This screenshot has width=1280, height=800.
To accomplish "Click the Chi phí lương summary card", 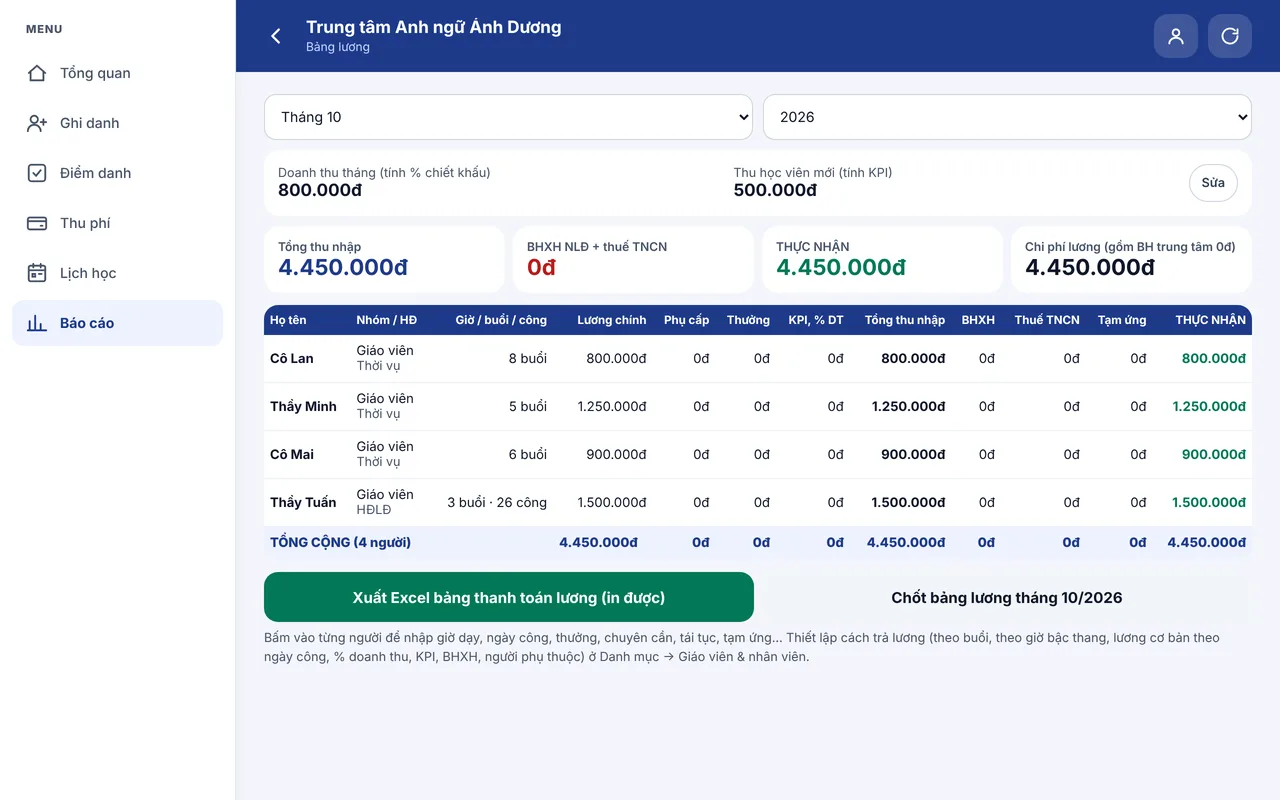I will point(1131,259).
